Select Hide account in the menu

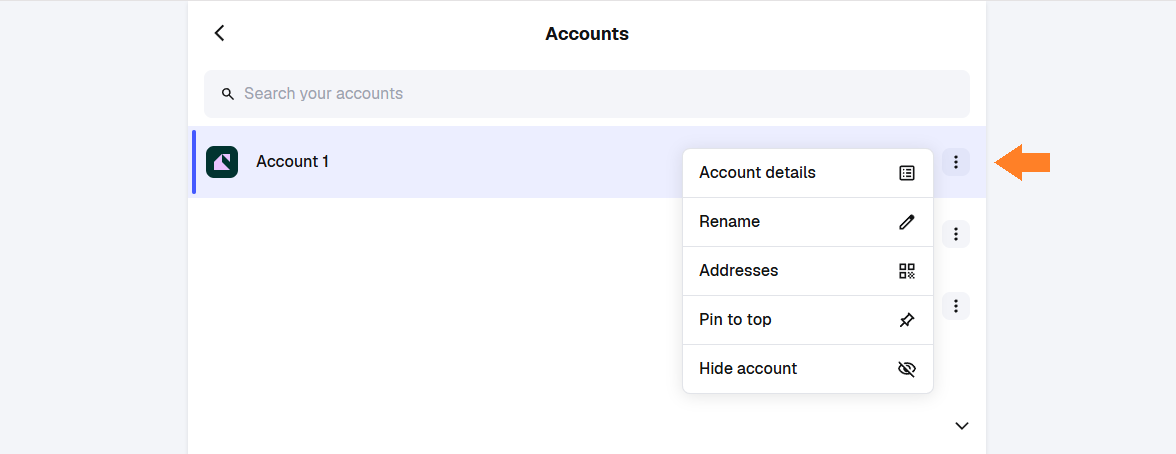(748, 369)
